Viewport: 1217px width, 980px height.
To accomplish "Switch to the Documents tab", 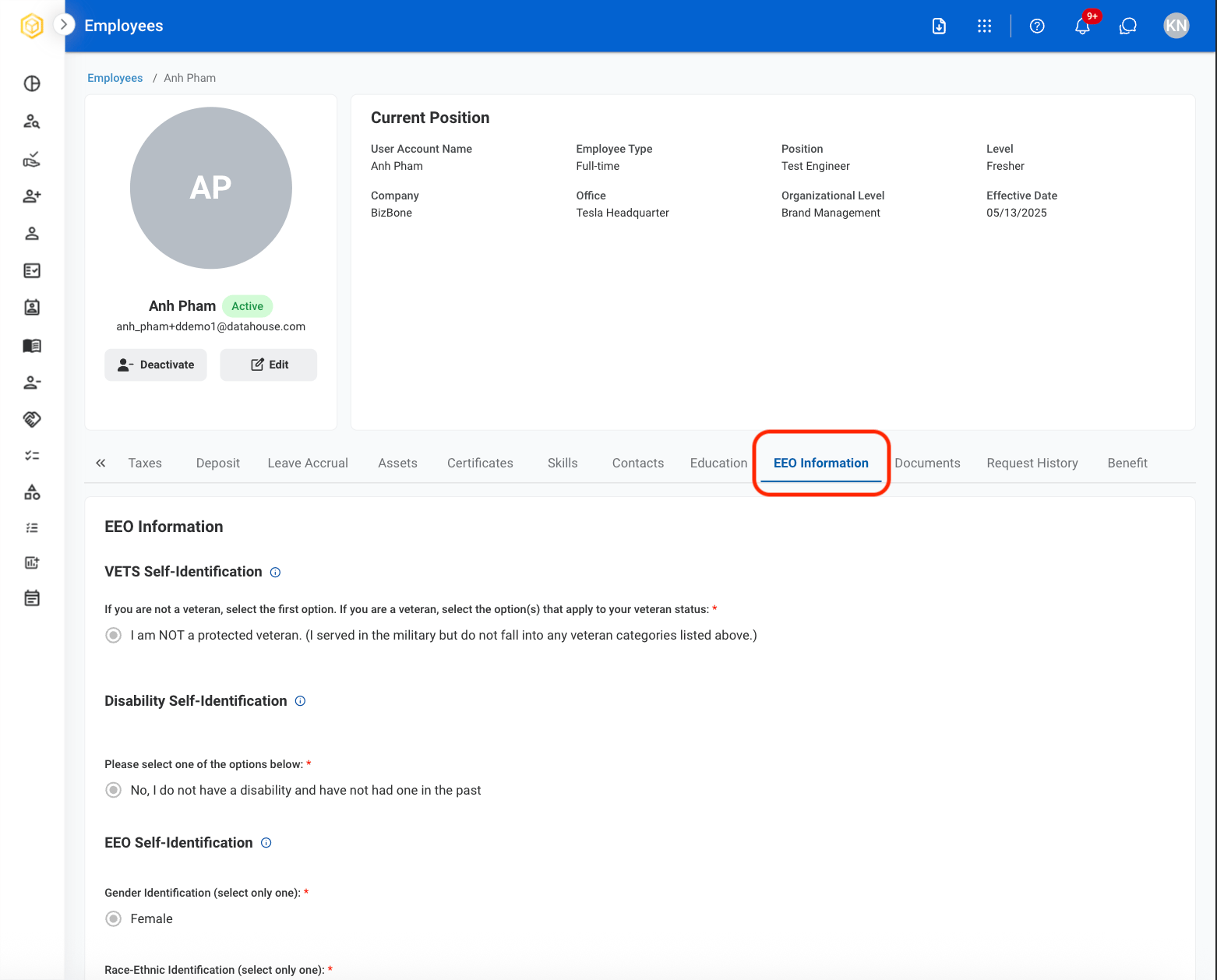I will click(927, 463).
